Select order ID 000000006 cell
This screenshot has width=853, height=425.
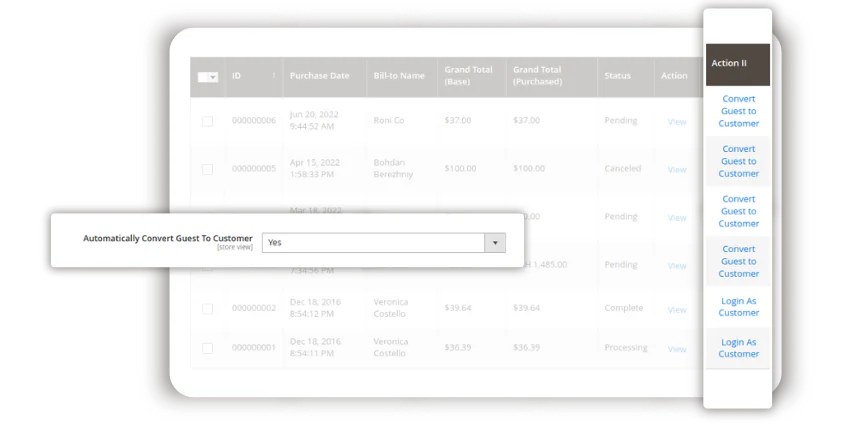point(254,120)
